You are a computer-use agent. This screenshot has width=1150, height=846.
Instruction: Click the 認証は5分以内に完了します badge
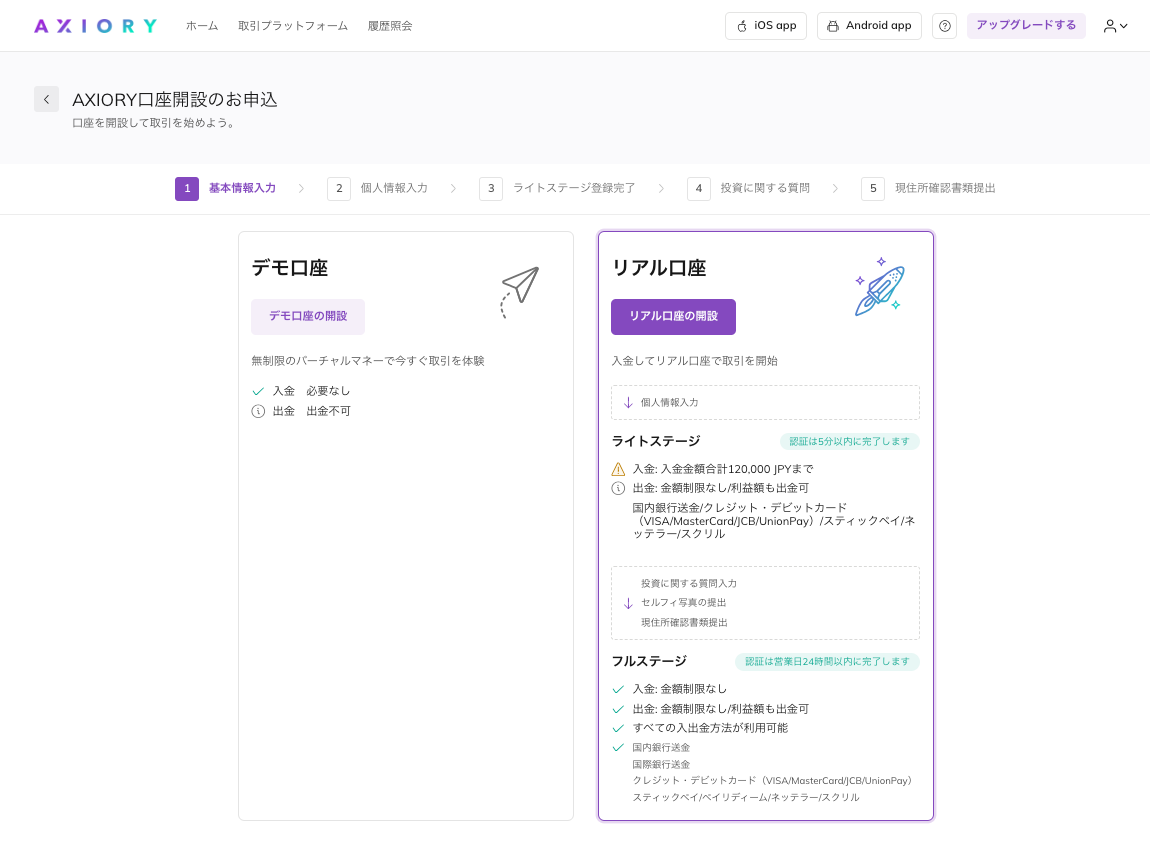pos(849,441)
